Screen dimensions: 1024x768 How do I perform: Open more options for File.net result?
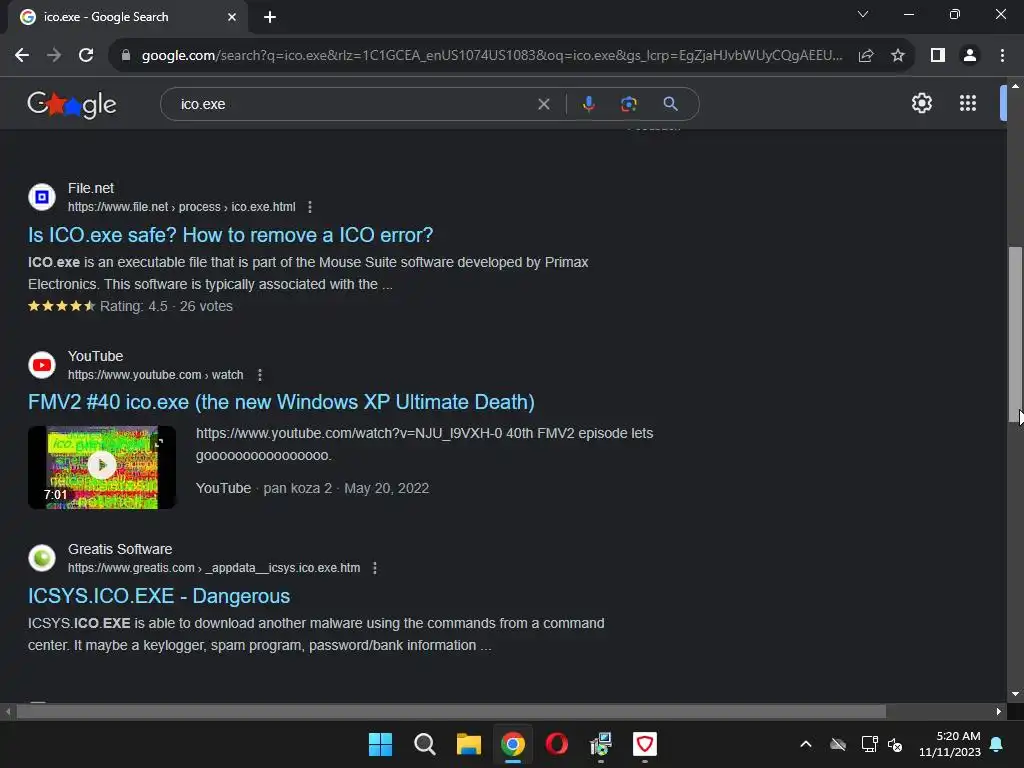coord(310,207)
